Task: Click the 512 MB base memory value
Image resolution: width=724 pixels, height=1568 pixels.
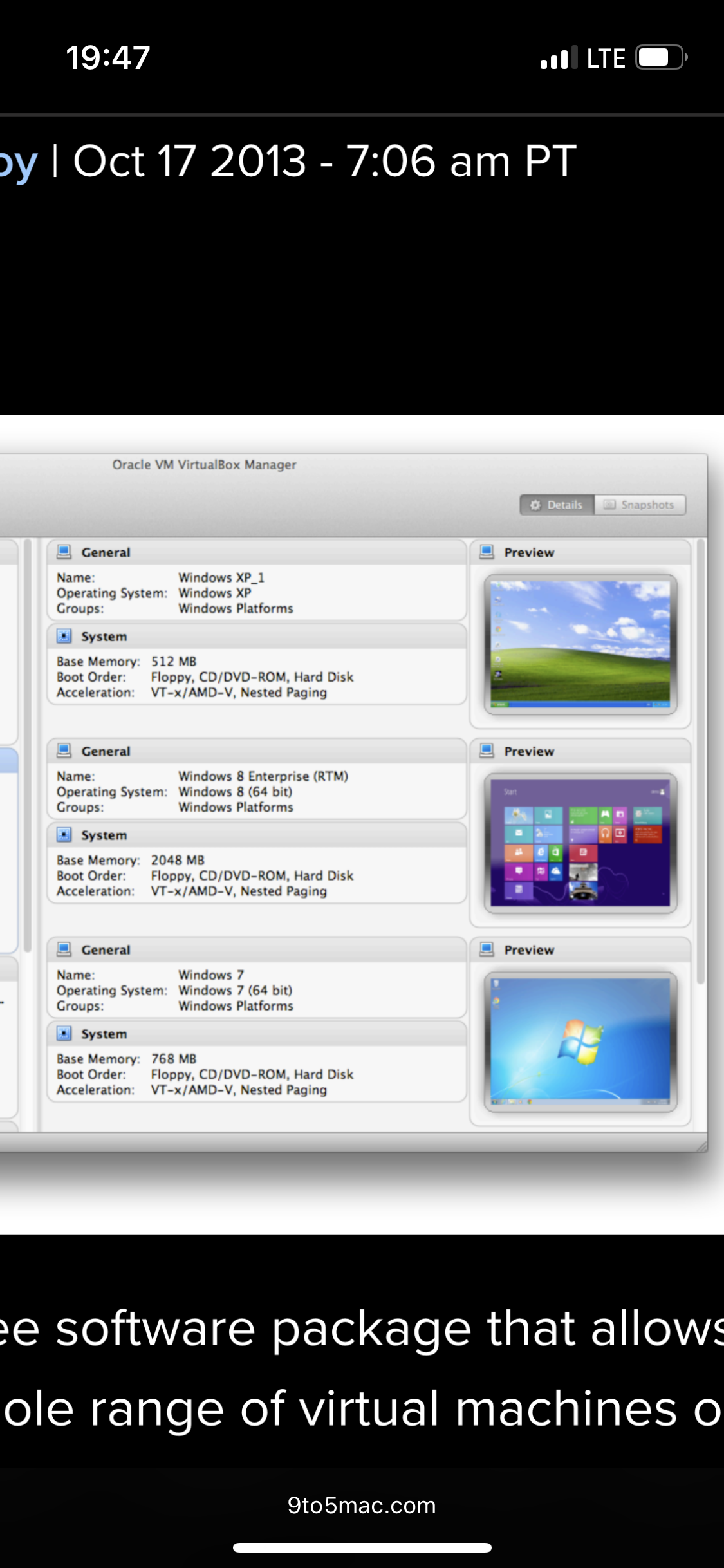Action: point(174,662)
